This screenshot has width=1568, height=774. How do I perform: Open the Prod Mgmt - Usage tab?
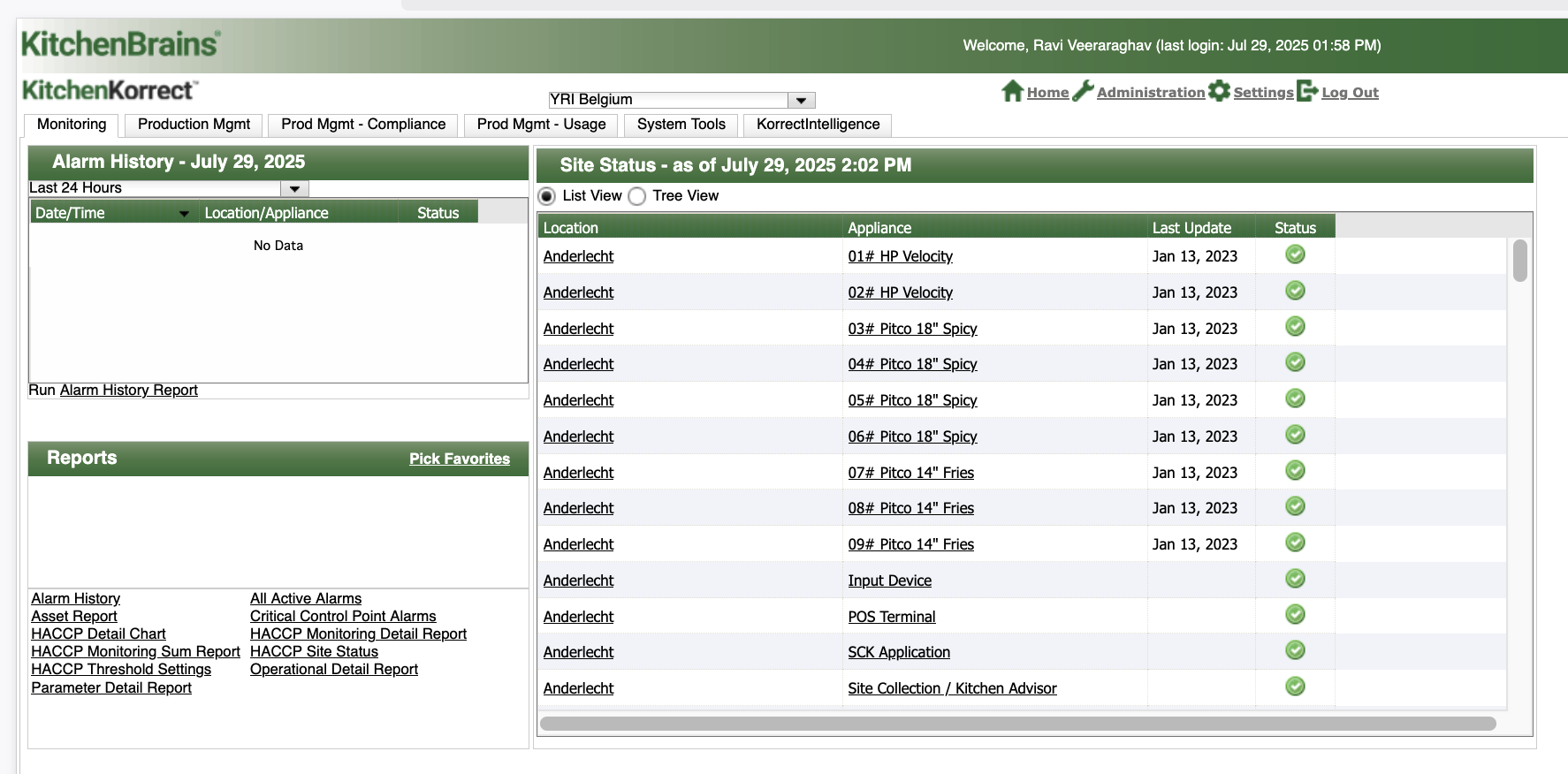[x=541, y=125]
